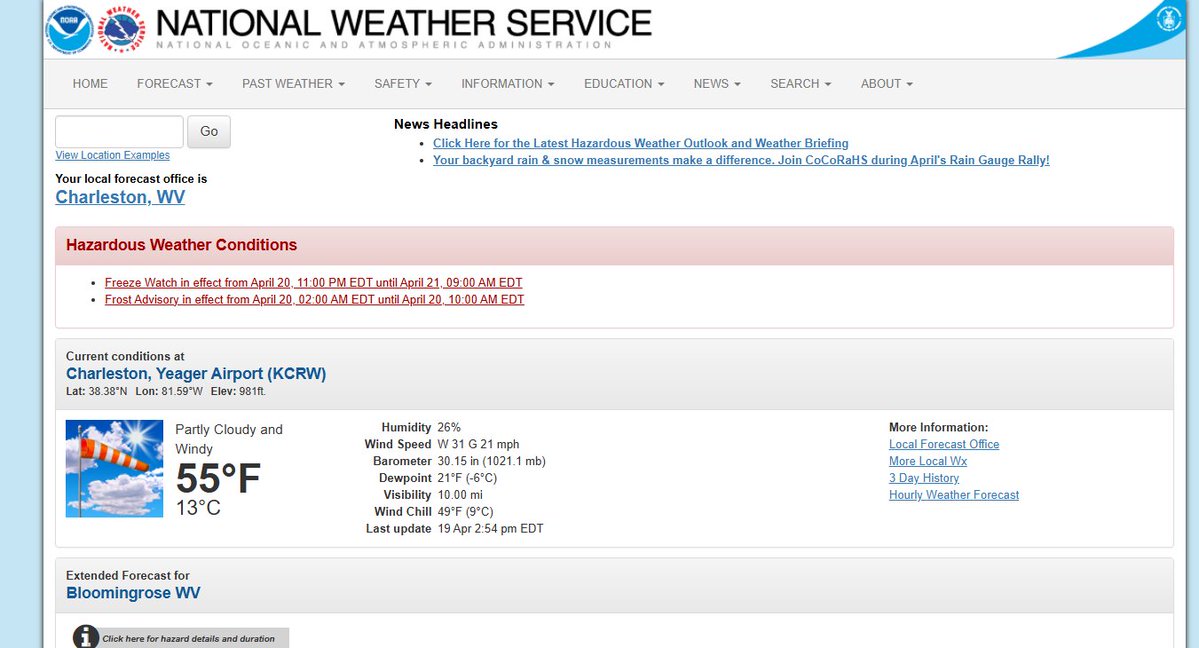This screenshot has height=648, width=1199.
Task: Click 'Click here for hazard details and duration'
Action: 188,638
